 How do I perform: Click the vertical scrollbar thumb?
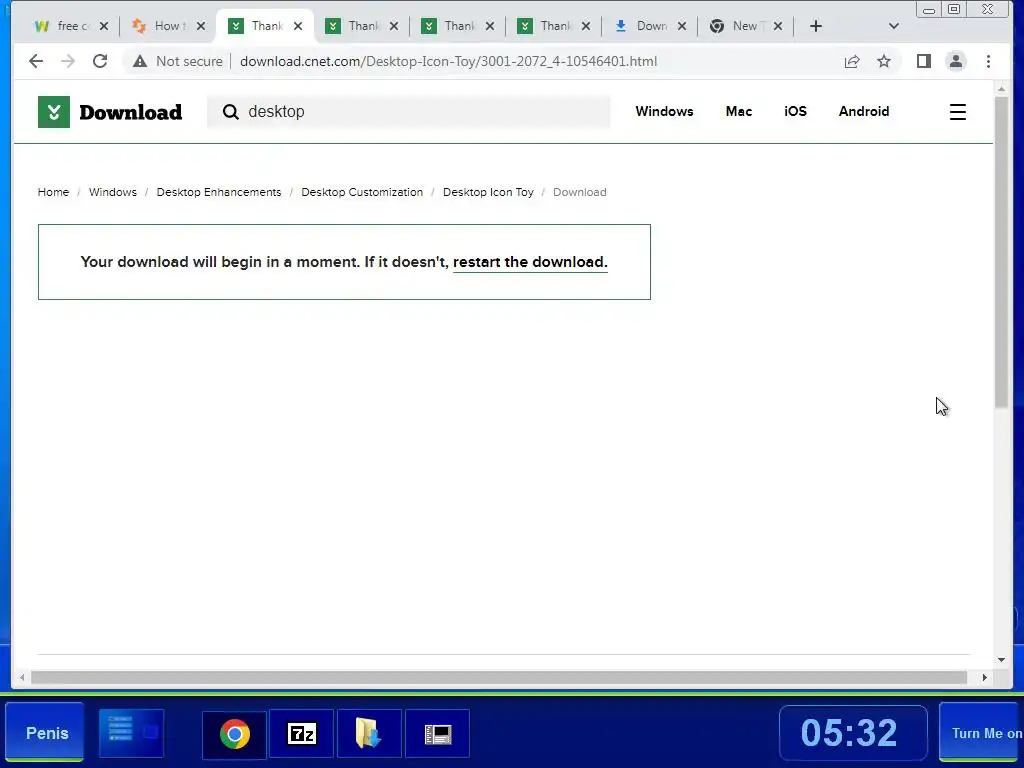click(1001, 252)
